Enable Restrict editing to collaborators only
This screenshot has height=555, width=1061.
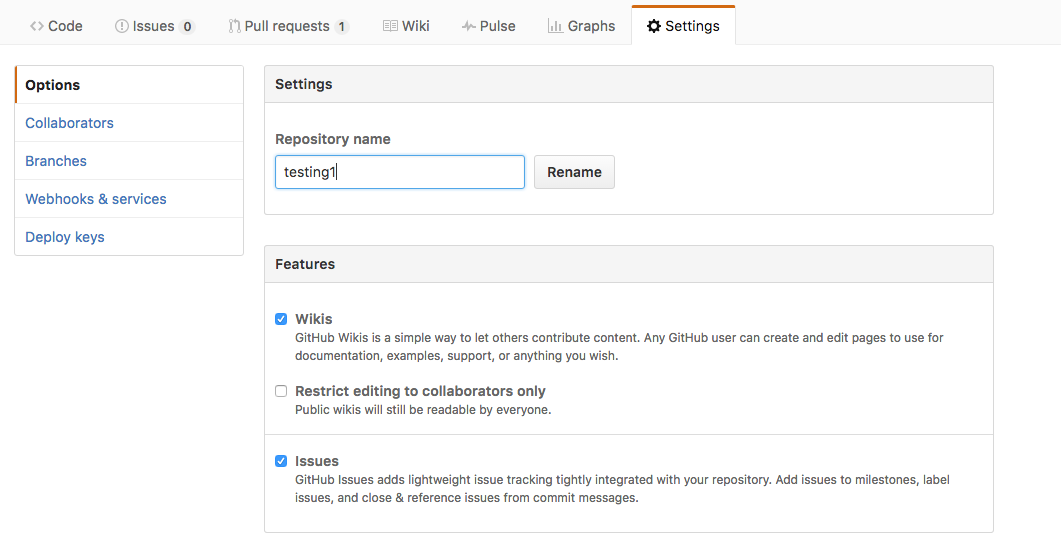point(281,391)
